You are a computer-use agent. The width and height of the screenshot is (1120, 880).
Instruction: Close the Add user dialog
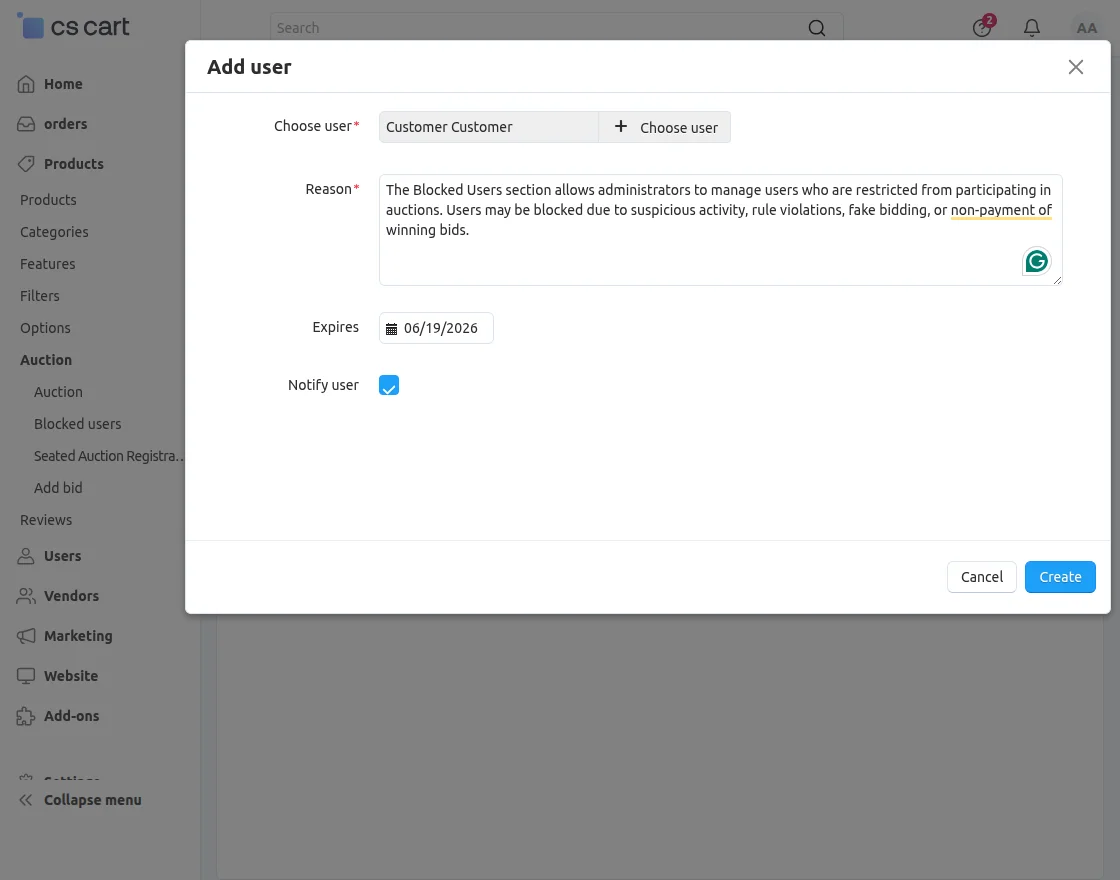tap(1076, 66)
